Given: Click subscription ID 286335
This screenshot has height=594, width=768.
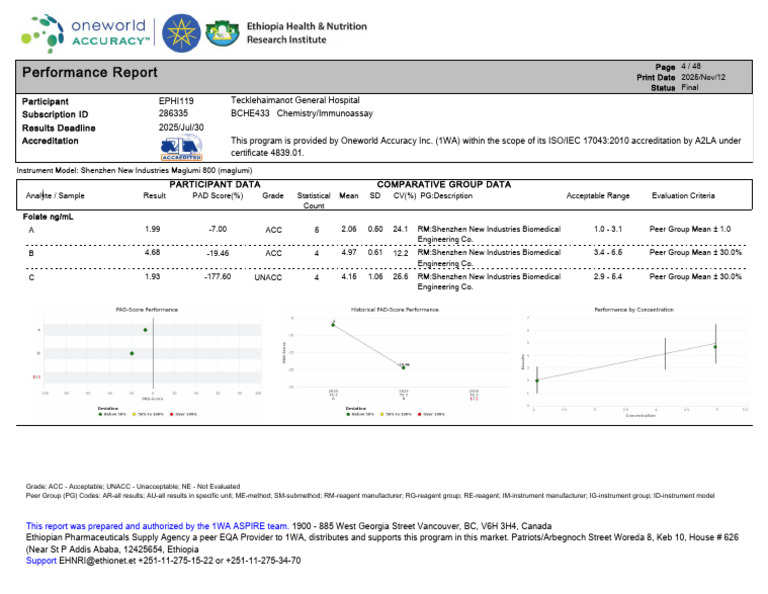Looking at the screenshot, I should point(173,113).
